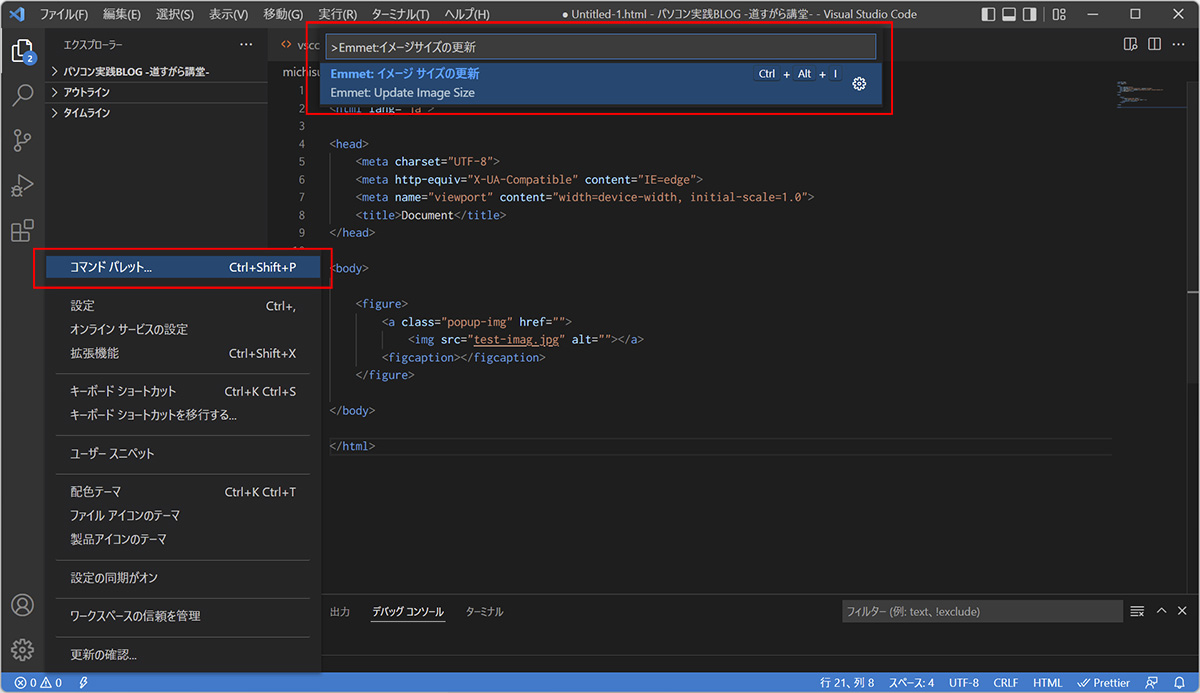
Task: Close the bottom panel with the X icon
Action: coord(1182,611)
